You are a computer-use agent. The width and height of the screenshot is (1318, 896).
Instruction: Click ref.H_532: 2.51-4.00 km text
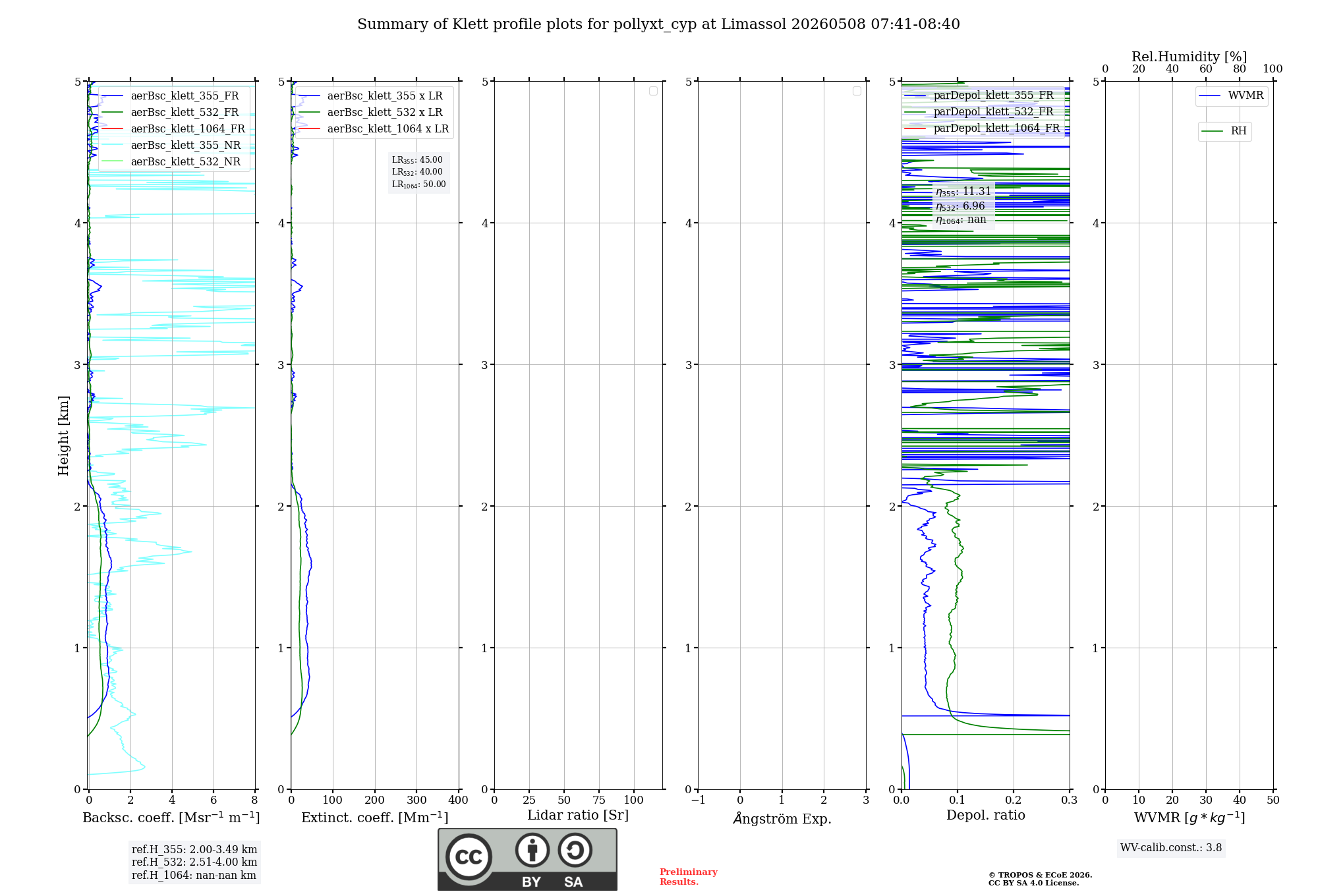click(x=194, y=862)
